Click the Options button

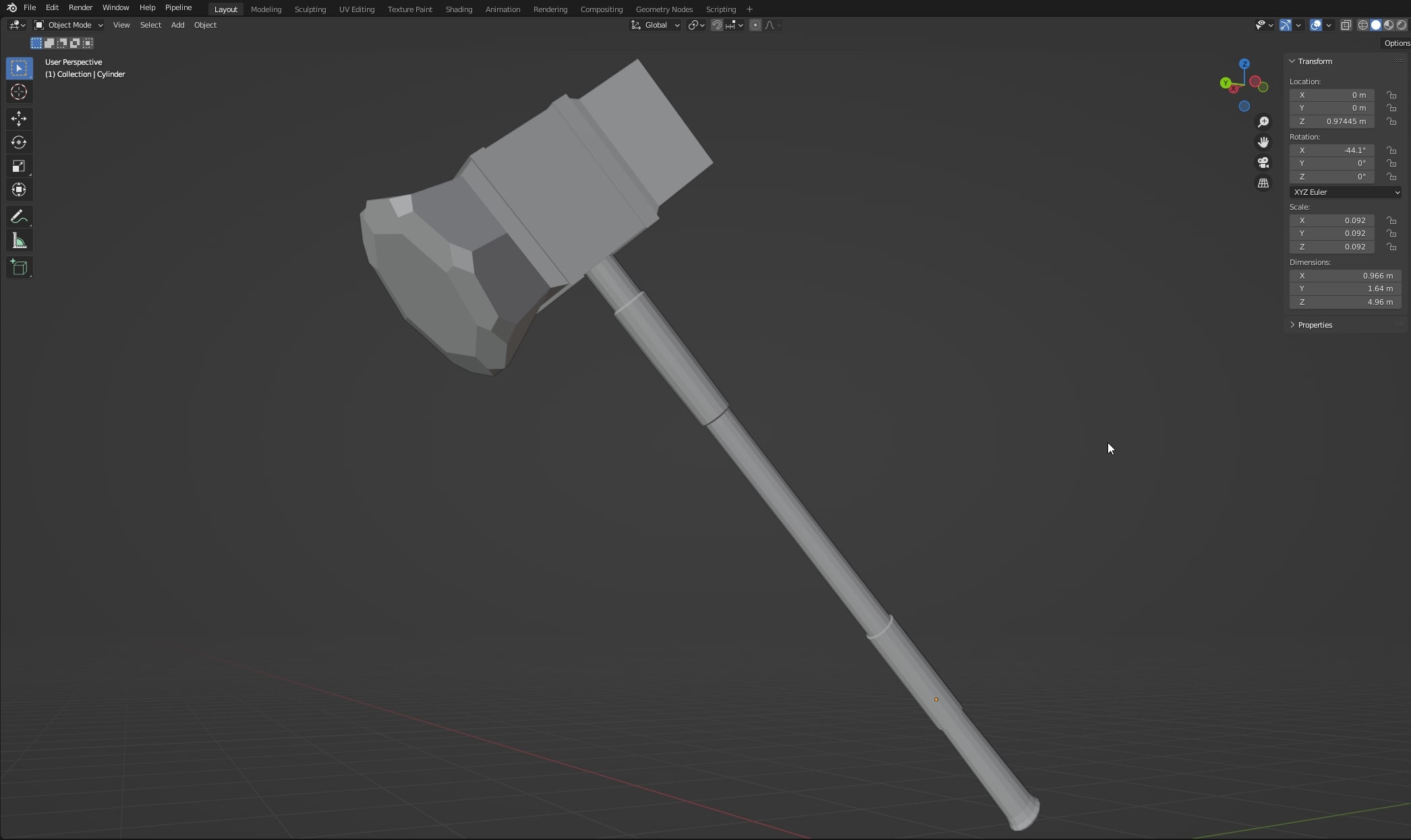pos(1396,43)
